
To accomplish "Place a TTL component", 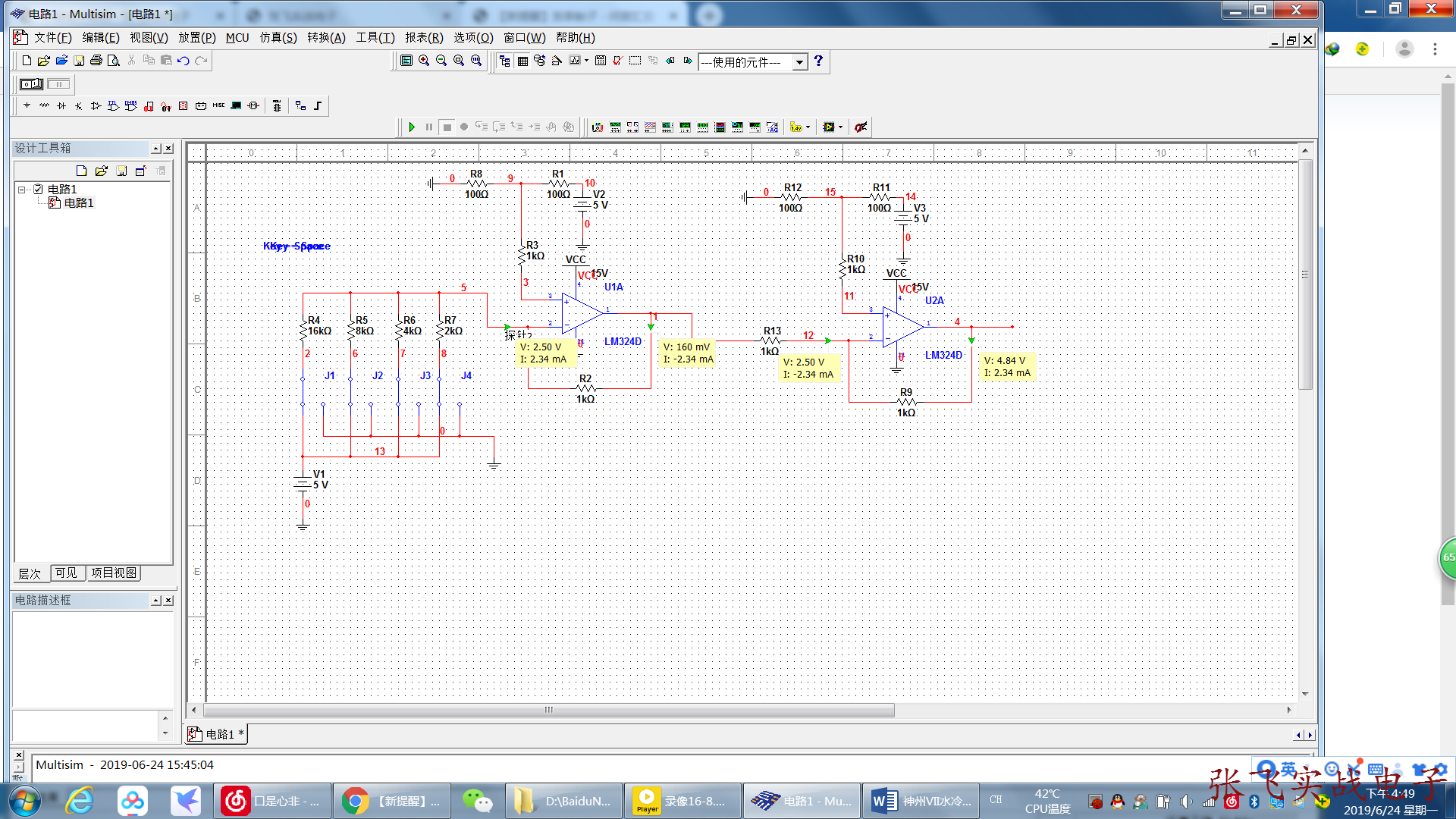I will (x=114, y=105).
